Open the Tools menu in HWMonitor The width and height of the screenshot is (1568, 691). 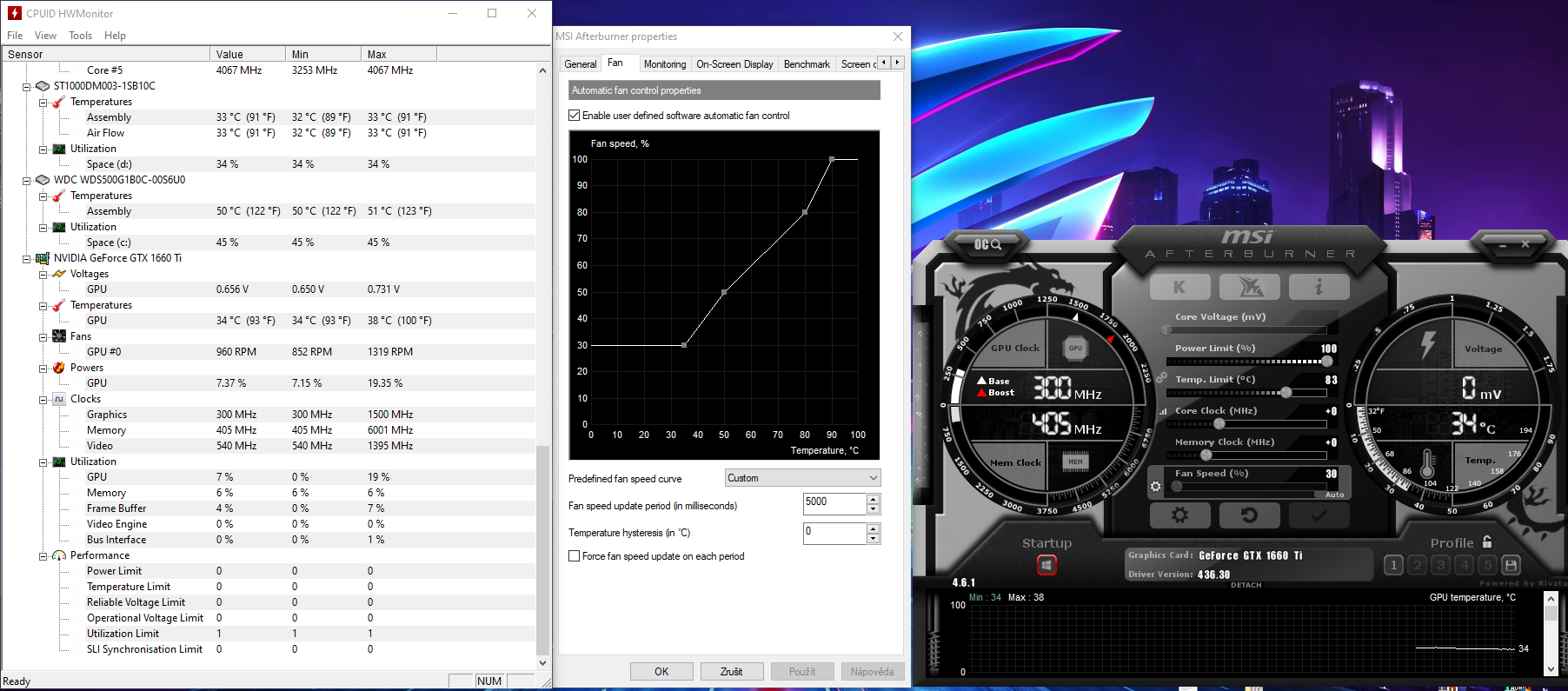tap(80, 36)
